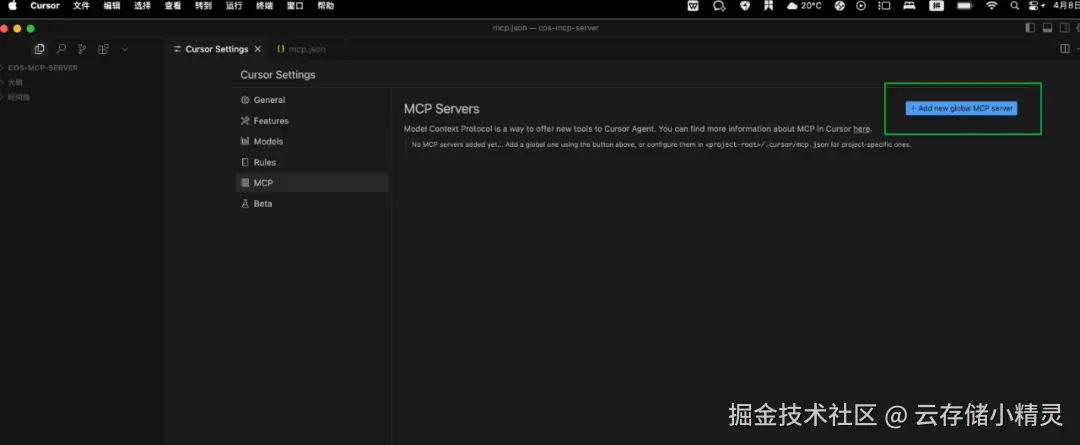Open the 查看 menu
This screenshot has width=1080, height=445.
click(173, 6)
